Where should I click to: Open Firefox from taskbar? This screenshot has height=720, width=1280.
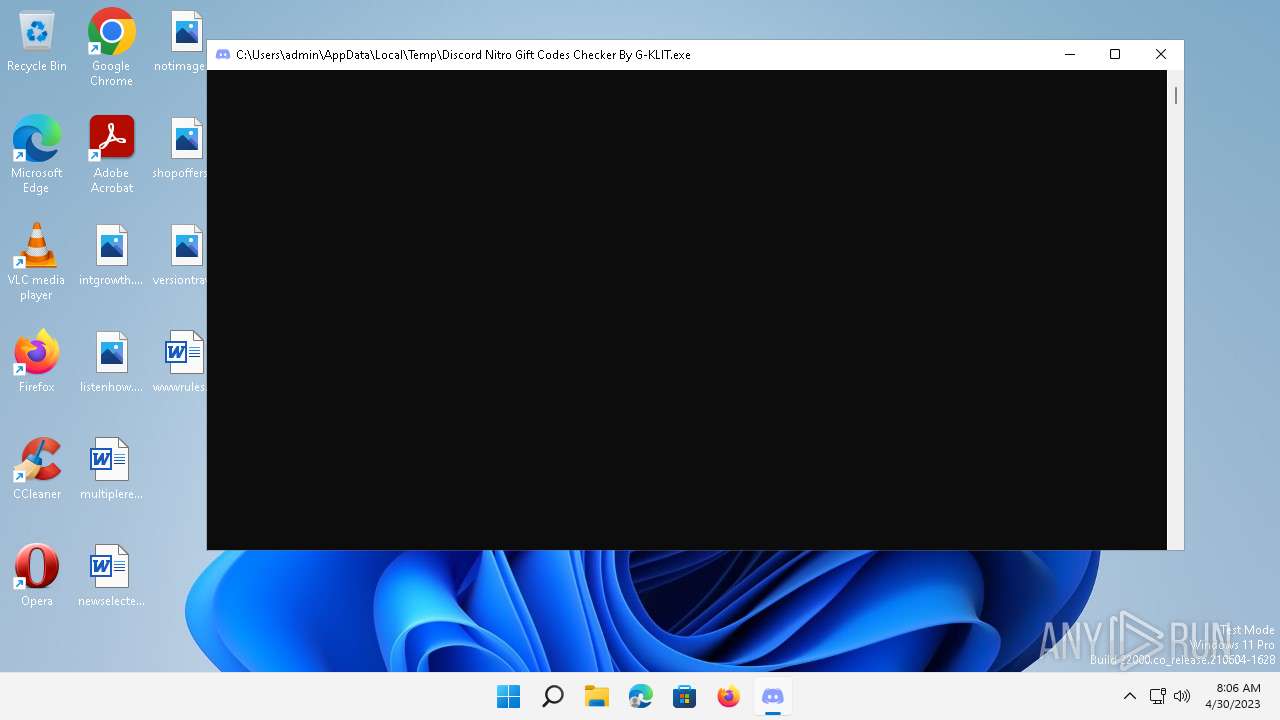coord(729,696)
